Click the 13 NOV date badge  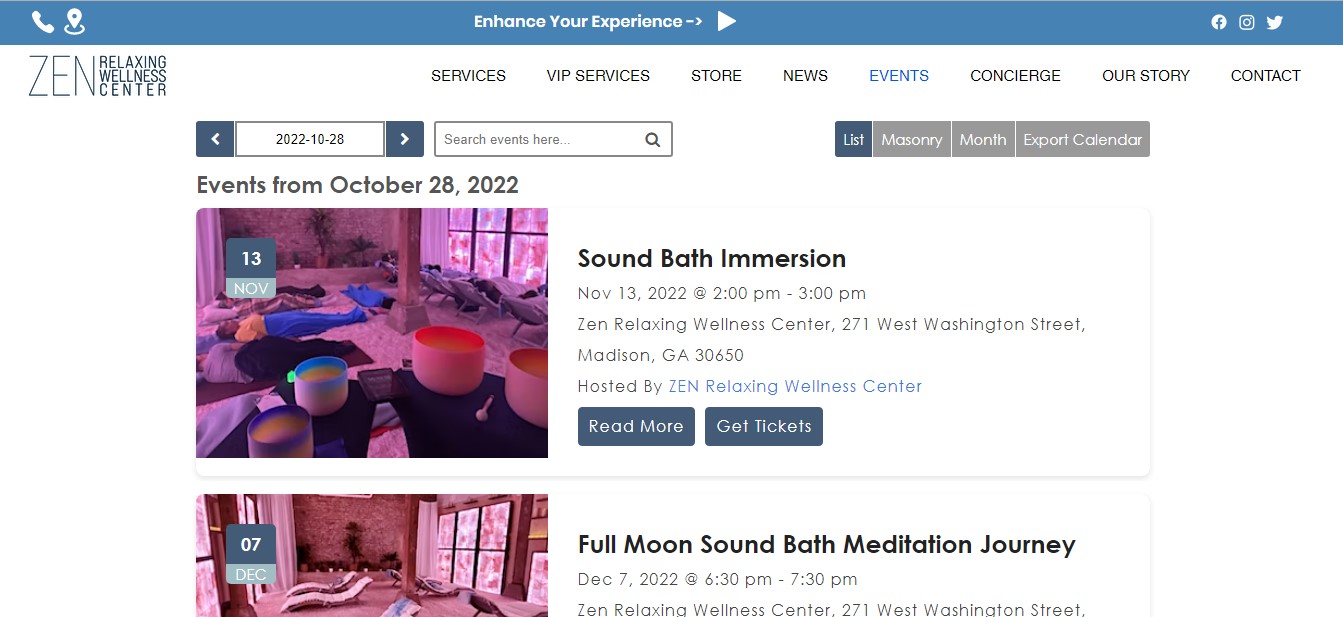251,268
